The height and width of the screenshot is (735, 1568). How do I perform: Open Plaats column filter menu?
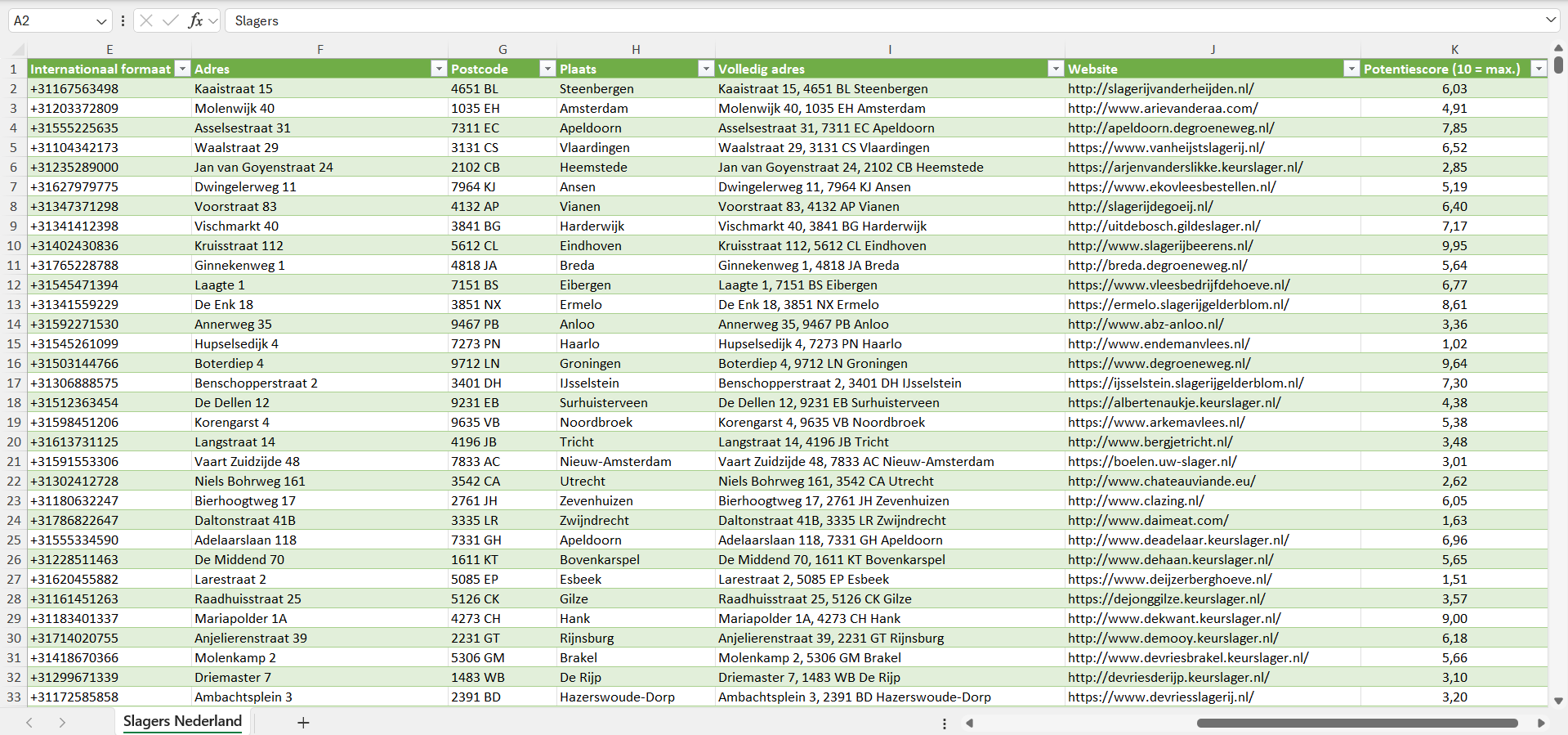tap(706, 69)
